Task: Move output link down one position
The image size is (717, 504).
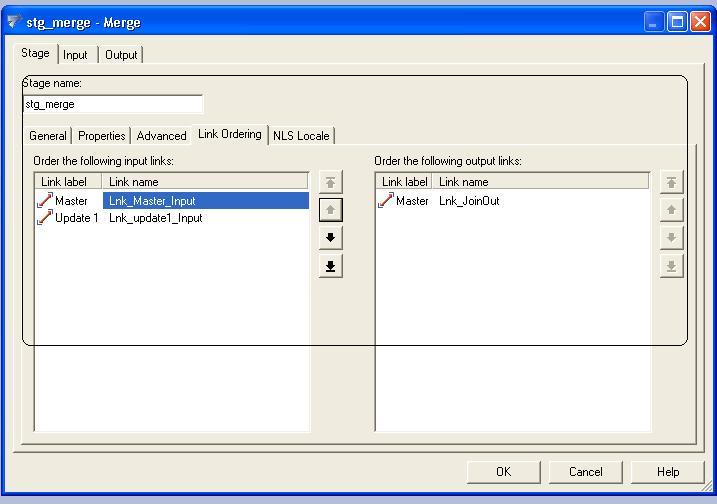Action: point(671,238)
